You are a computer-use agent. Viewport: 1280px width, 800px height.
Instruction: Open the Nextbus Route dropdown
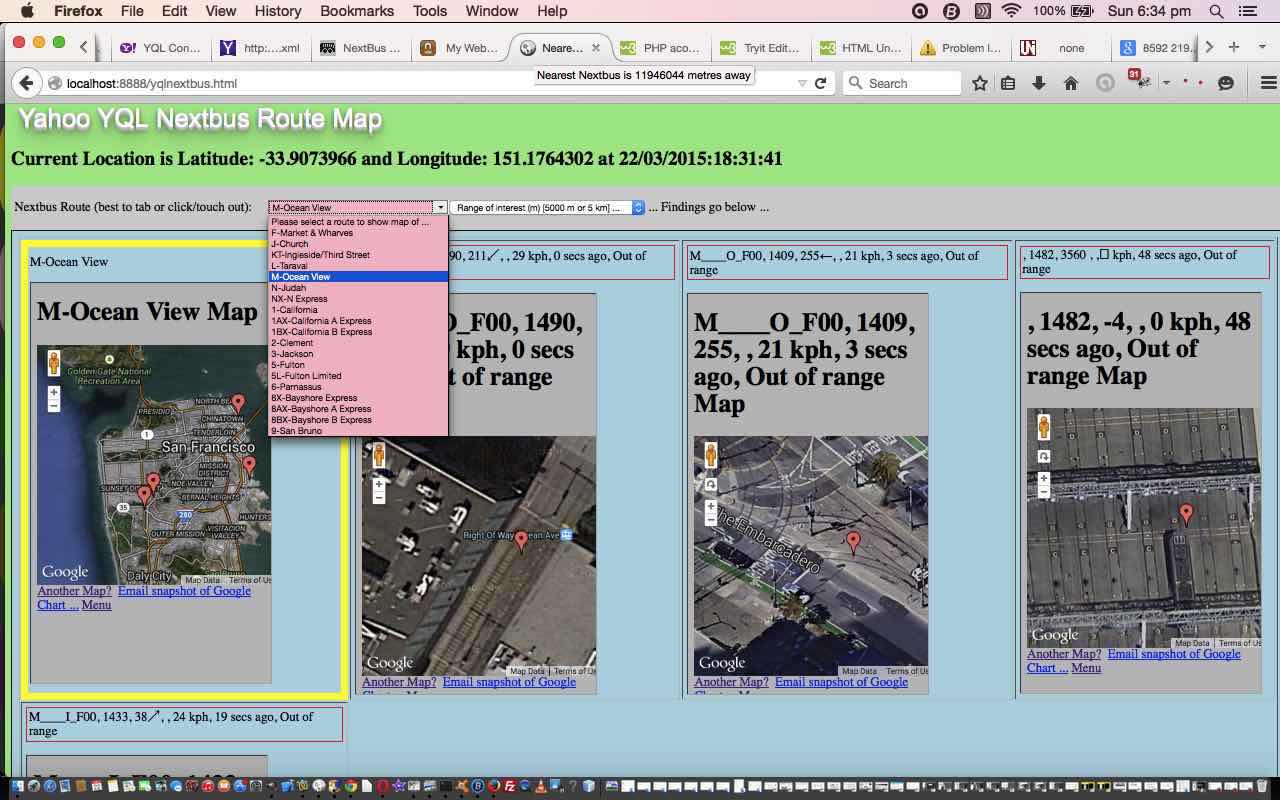(357, 207)
